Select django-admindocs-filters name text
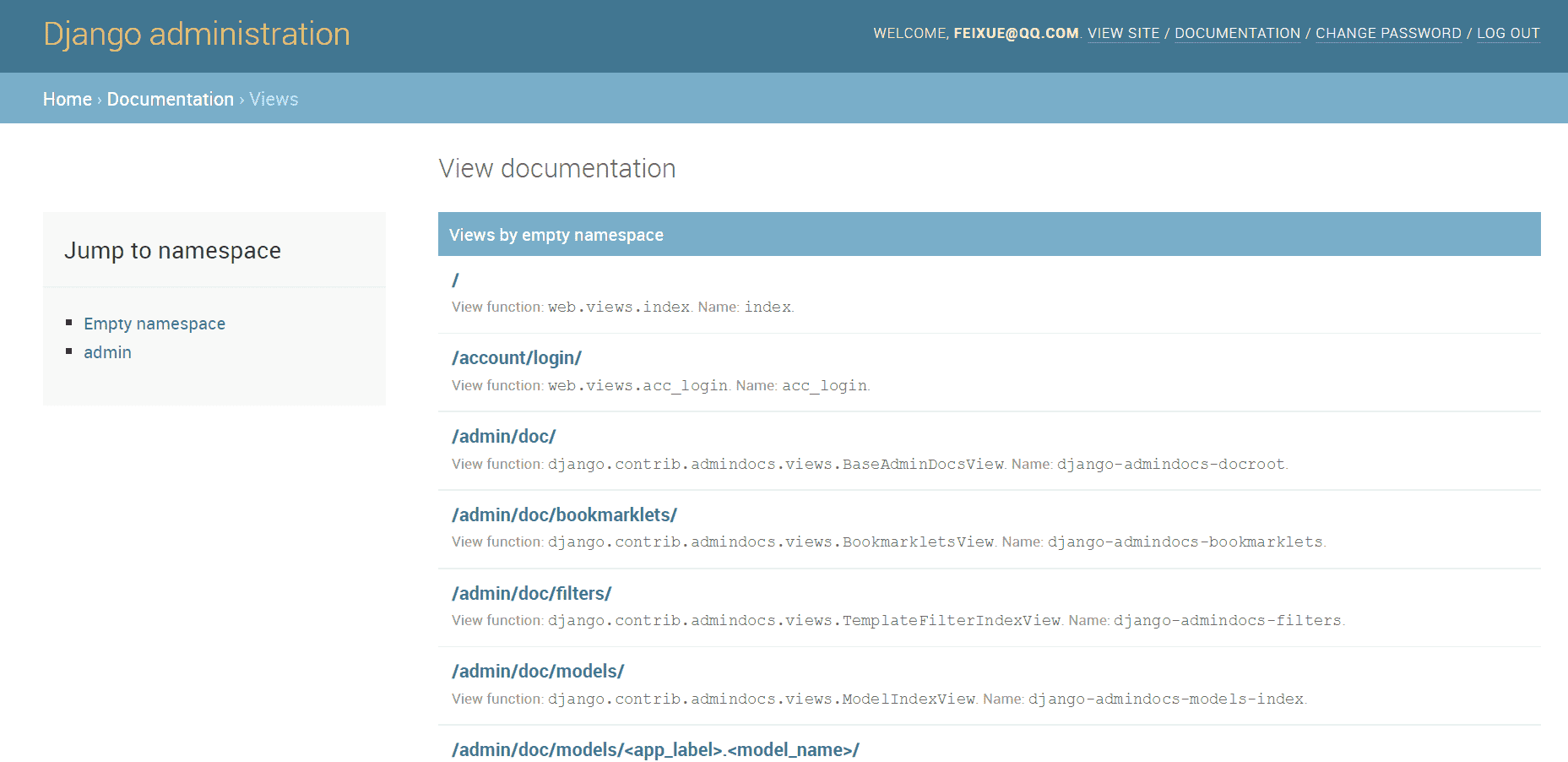This screenshot has height=762, width=1568. [1228, 621]
